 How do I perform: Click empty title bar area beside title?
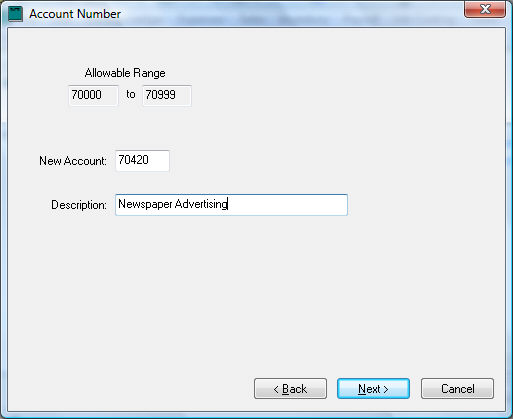tap(290, 14)
